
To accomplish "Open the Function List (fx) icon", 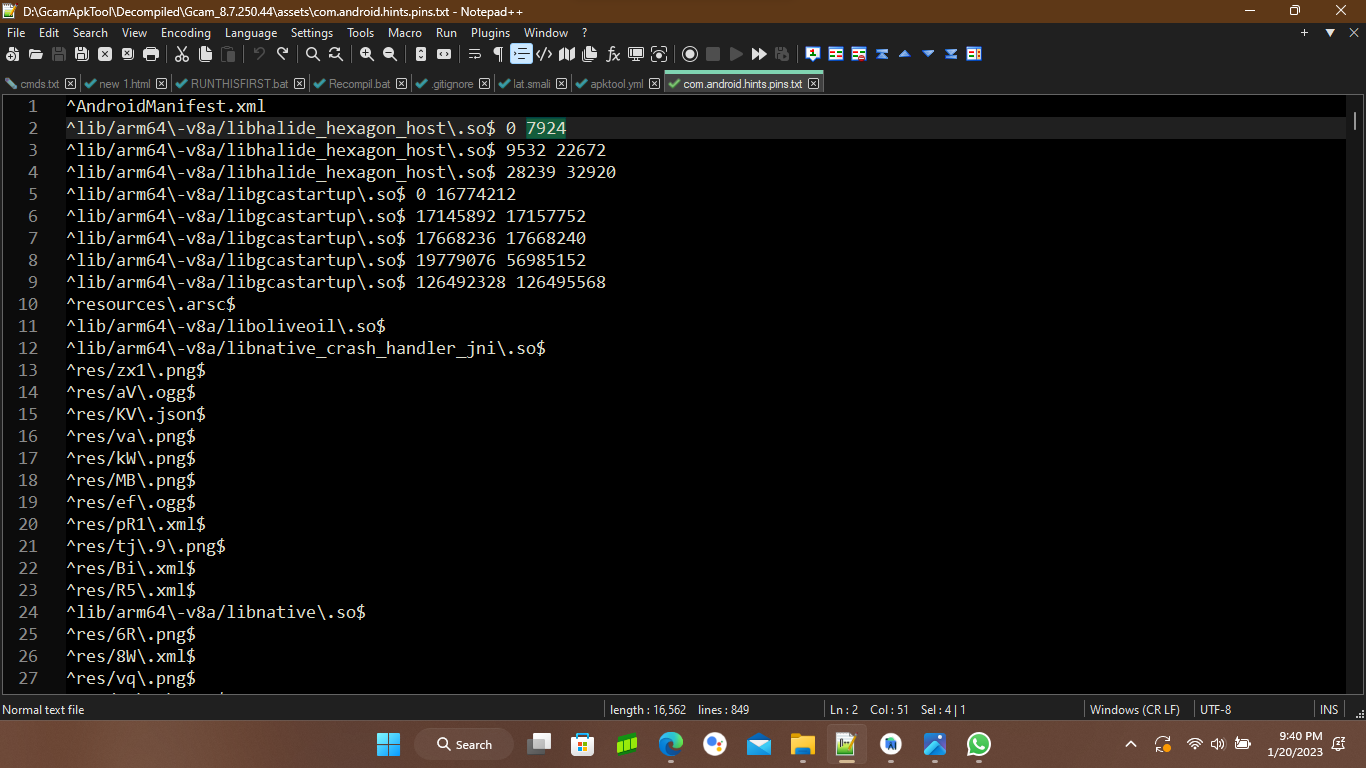I will [x=613, y=54].
